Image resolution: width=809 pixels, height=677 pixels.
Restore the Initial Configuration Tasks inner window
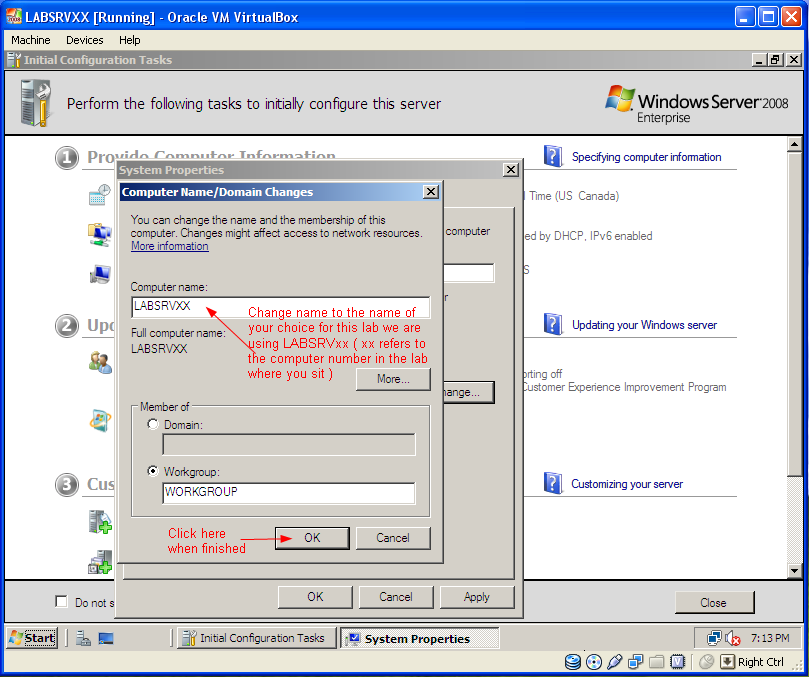775,60
